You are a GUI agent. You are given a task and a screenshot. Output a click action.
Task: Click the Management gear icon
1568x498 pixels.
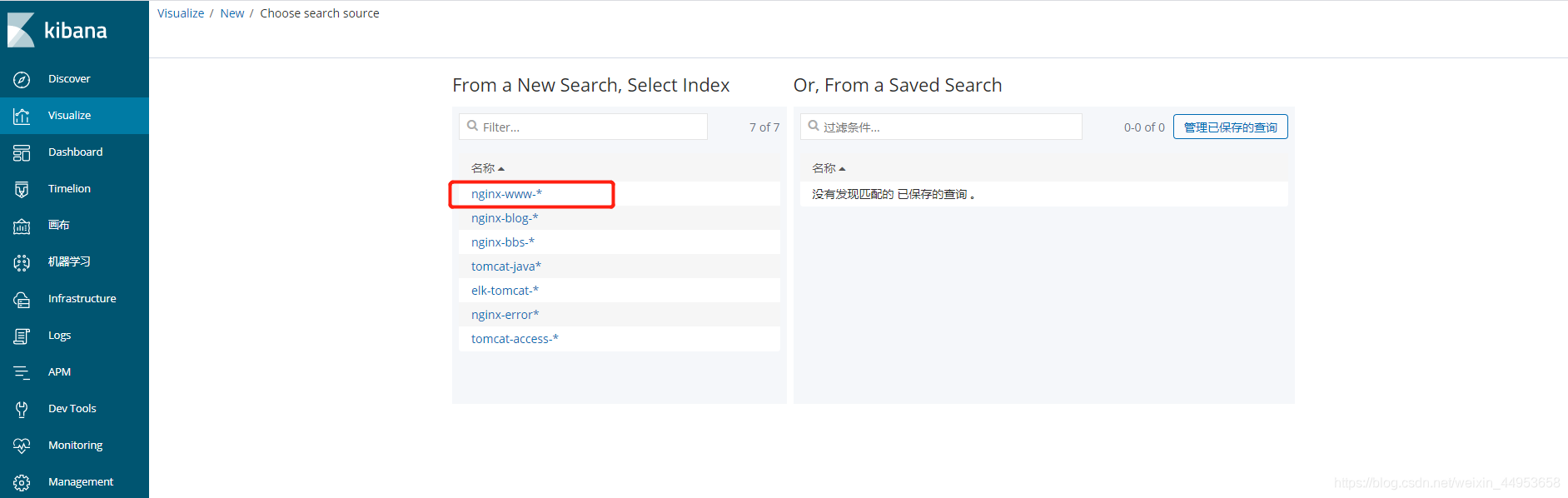pyautogui.click(x=22, y=482)
